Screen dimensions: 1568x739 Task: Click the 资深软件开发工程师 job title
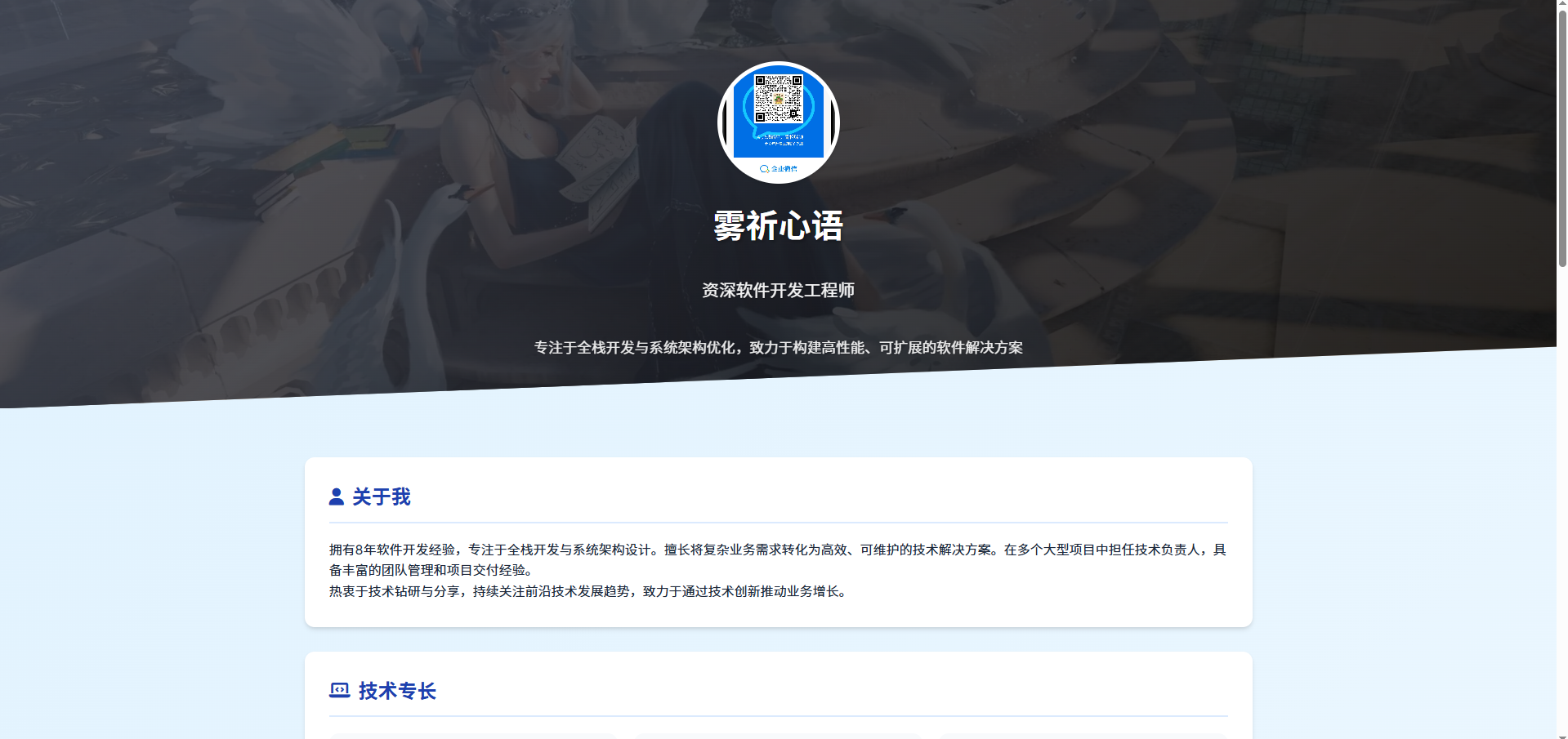[x=778, y=291]
